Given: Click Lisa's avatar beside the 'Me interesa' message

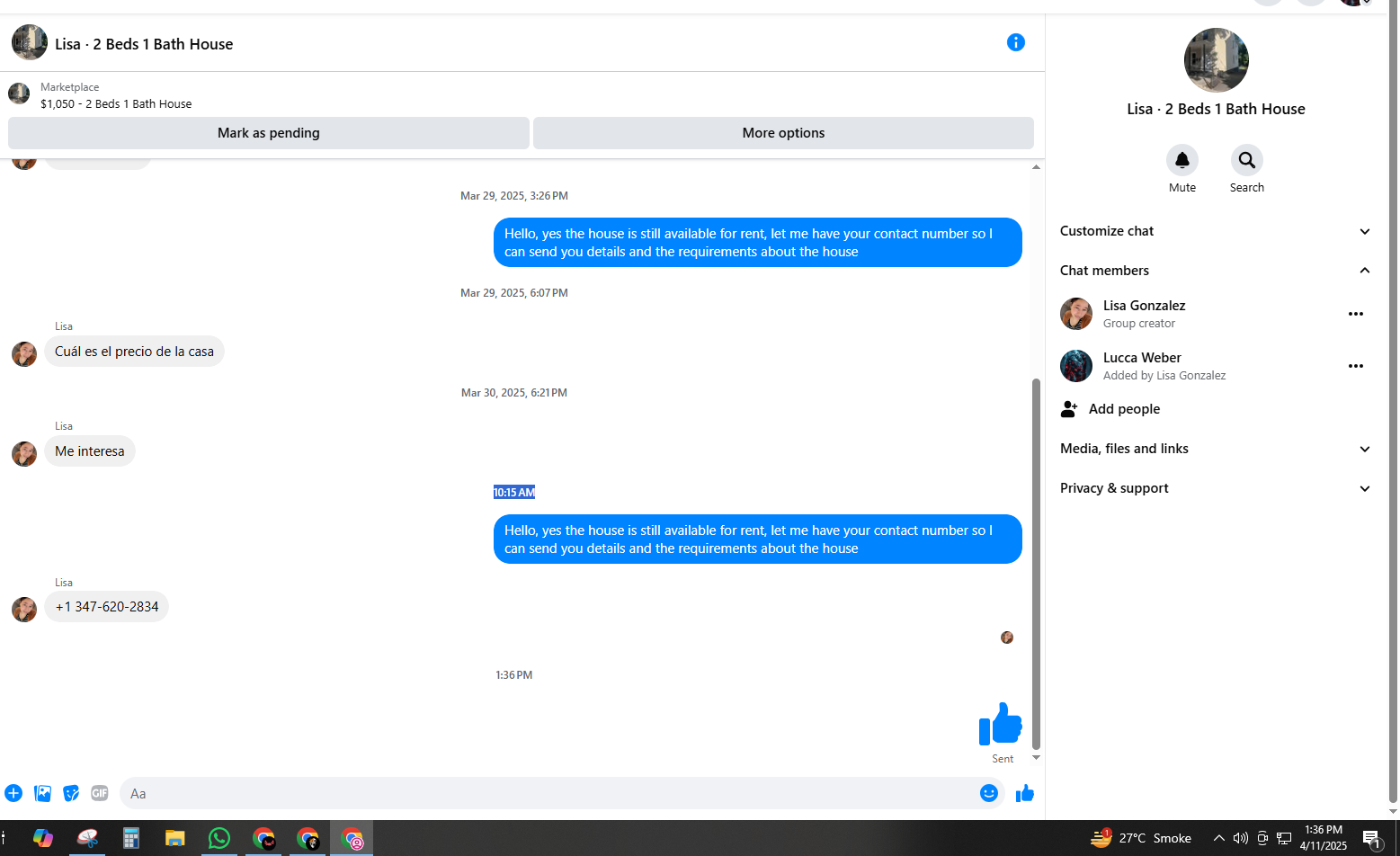Looking at the screenshot, I should (24, 453).
